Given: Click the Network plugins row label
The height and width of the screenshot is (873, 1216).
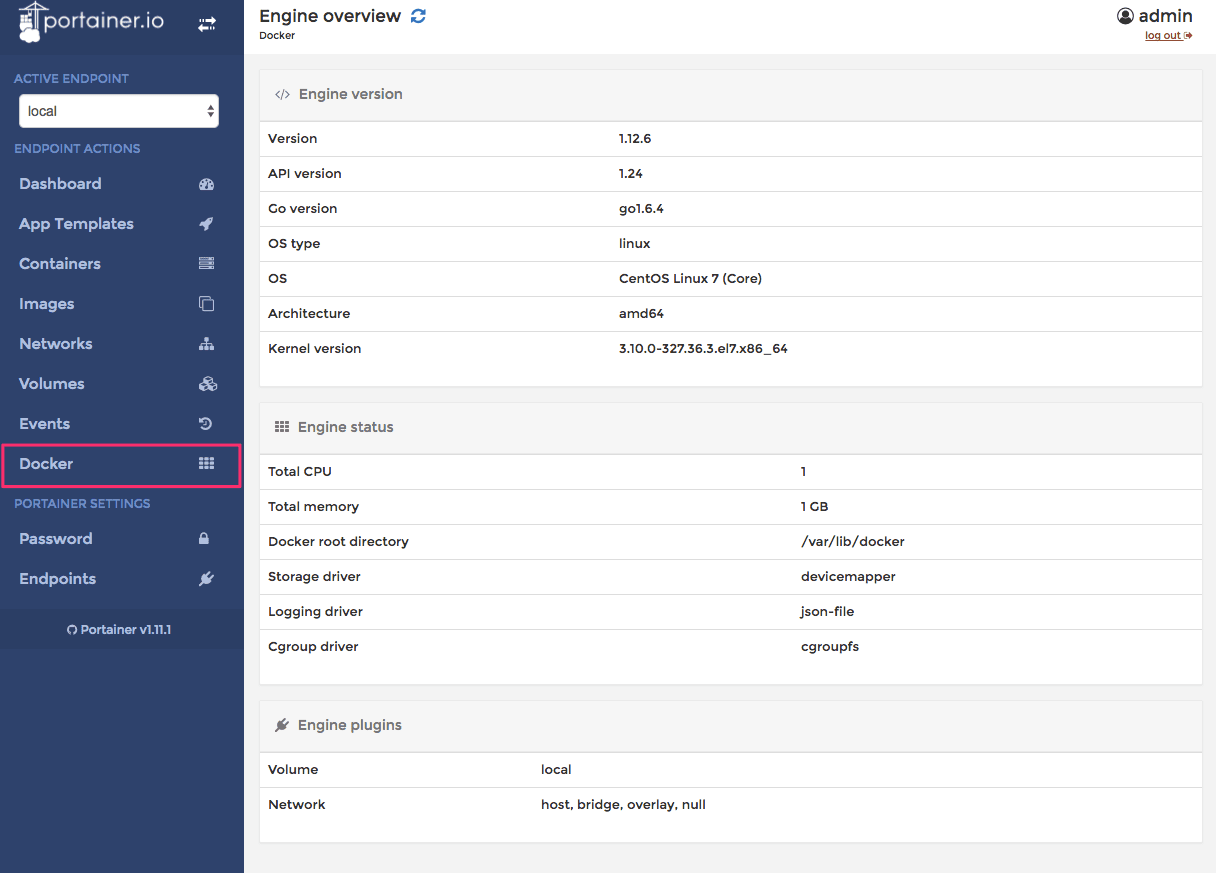Looking at the screenshot, I should [x=297, y=805].
